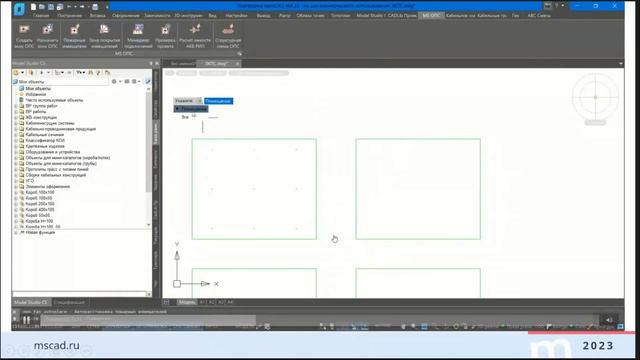Image resolution: width=640 pixels, height=360 pixels.
Task: Switch to the Спецификация bottom panel tab
Action: (x=69, y=302)
